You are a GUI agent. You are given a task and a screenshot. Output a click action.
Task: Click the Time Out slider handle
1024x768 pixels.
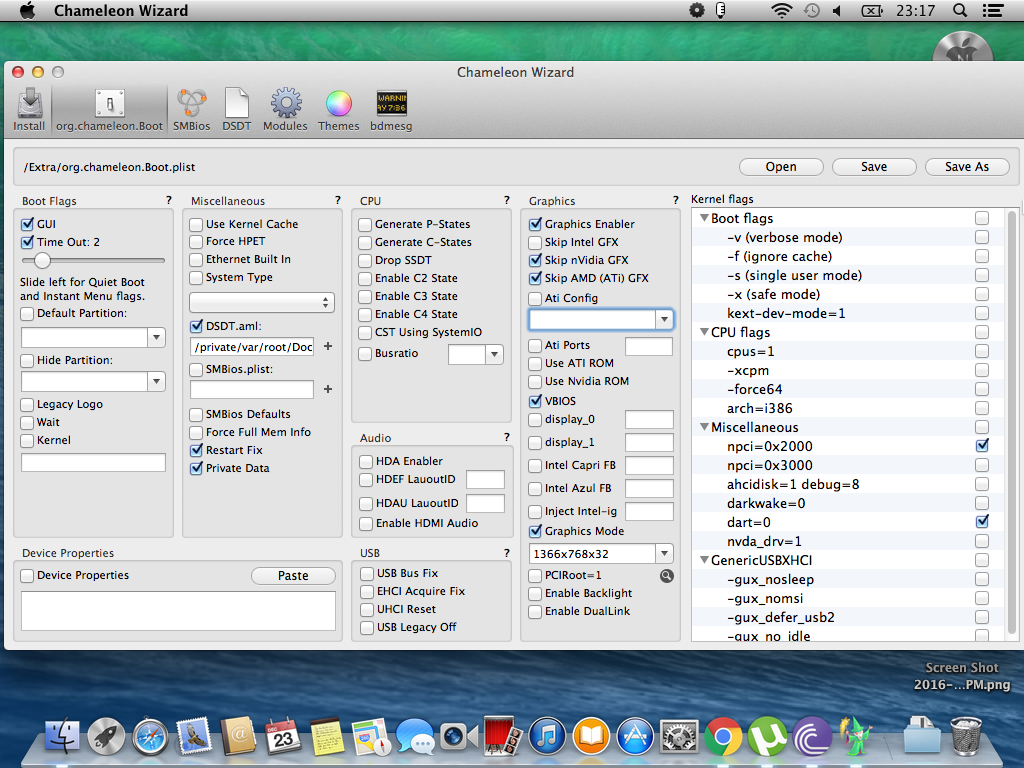pos(42,261)
